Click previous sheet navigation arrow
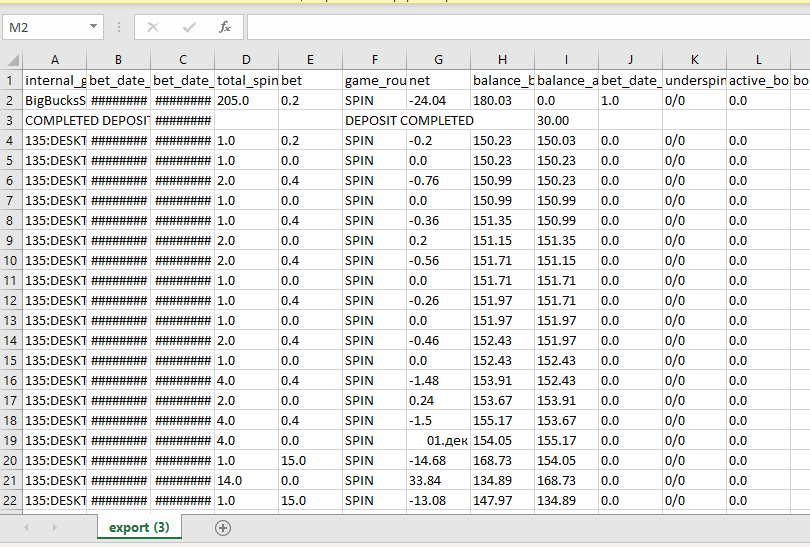Viewport: 810px width, 547px height. pyautogui.click(x=26, y=528)
